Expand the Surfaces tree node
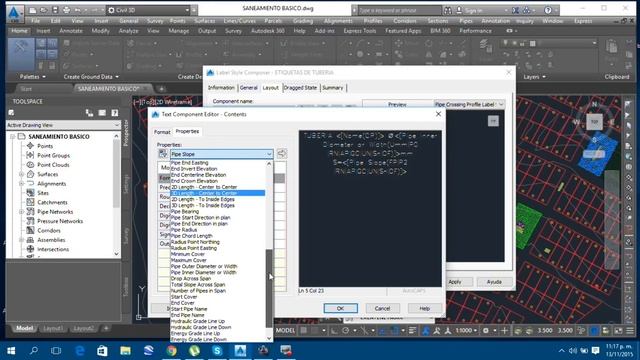Screen dimensions: 640x360 21,174
